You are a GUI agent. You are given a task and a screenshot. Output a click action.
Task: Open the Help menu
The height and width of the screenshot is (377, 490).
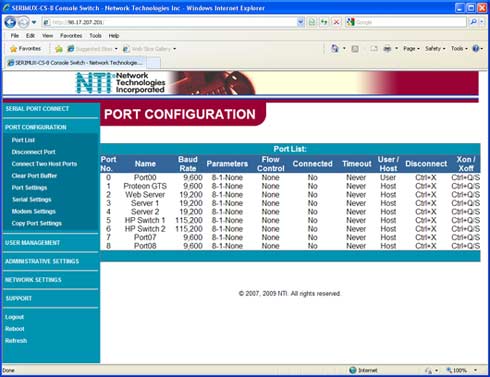coord(114,36)
